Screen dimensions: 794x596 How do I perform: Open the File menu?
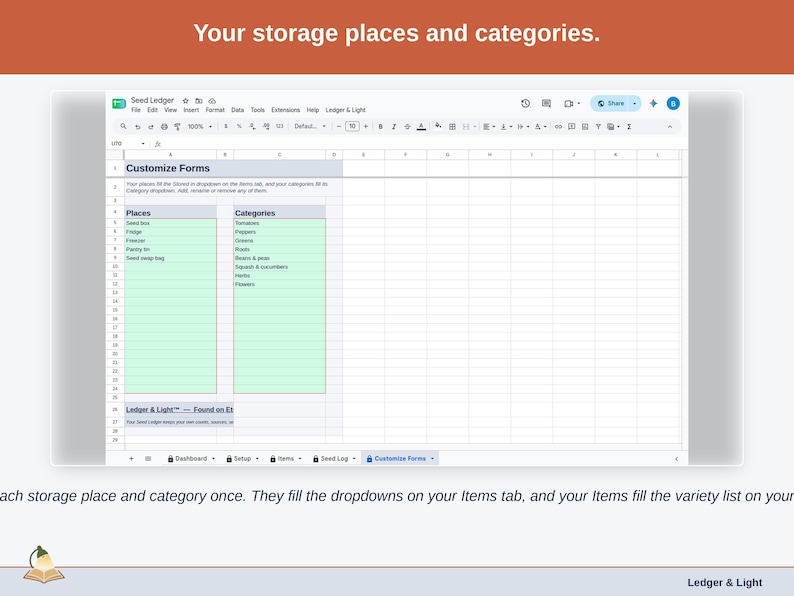136,110
